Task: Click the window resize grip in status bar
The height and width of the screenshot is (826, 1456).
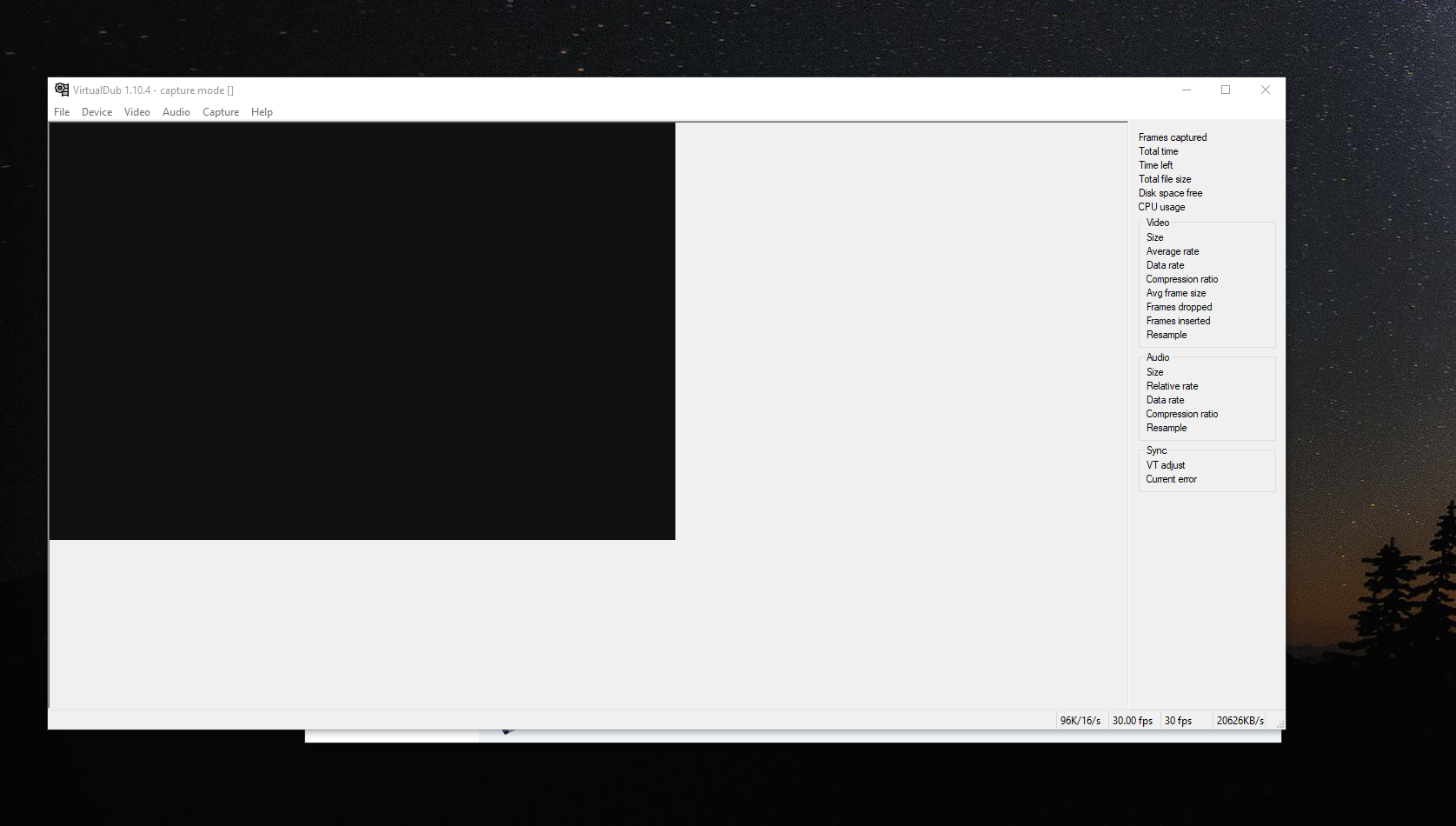Action: coord(1280,723)
